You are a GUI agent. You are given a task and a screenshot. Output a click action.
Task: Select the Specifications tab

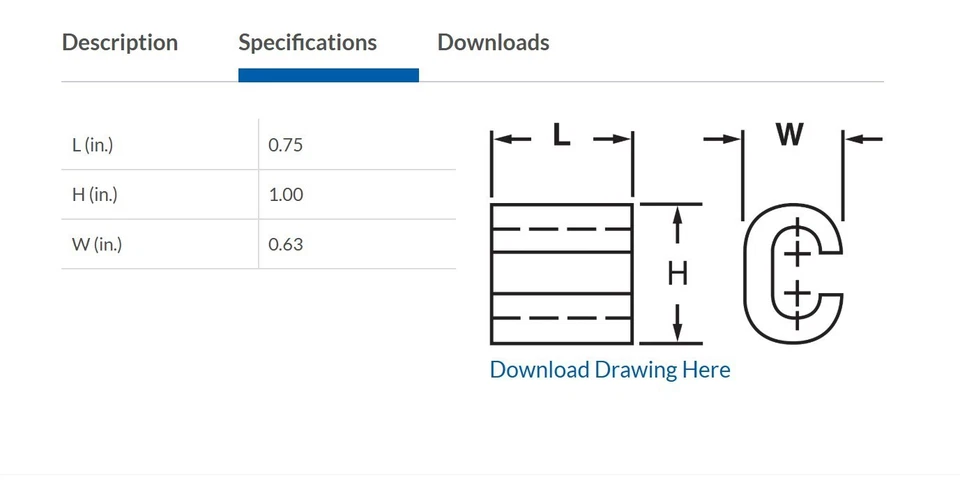[307, 43]
